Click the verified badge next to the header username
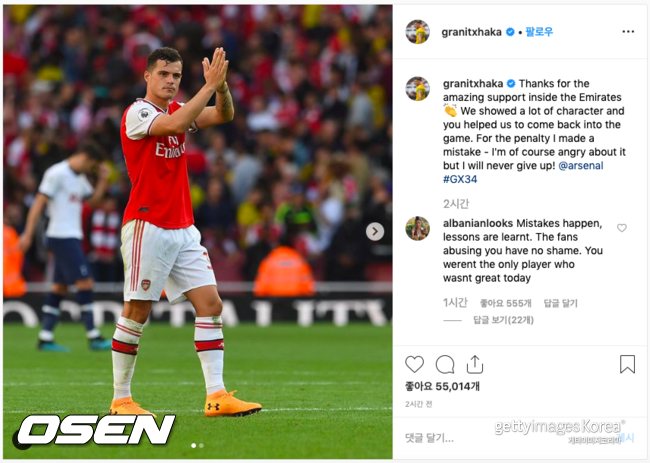This screenshot has width=650, height=463. pyautogui.click(x=510, y=32)
